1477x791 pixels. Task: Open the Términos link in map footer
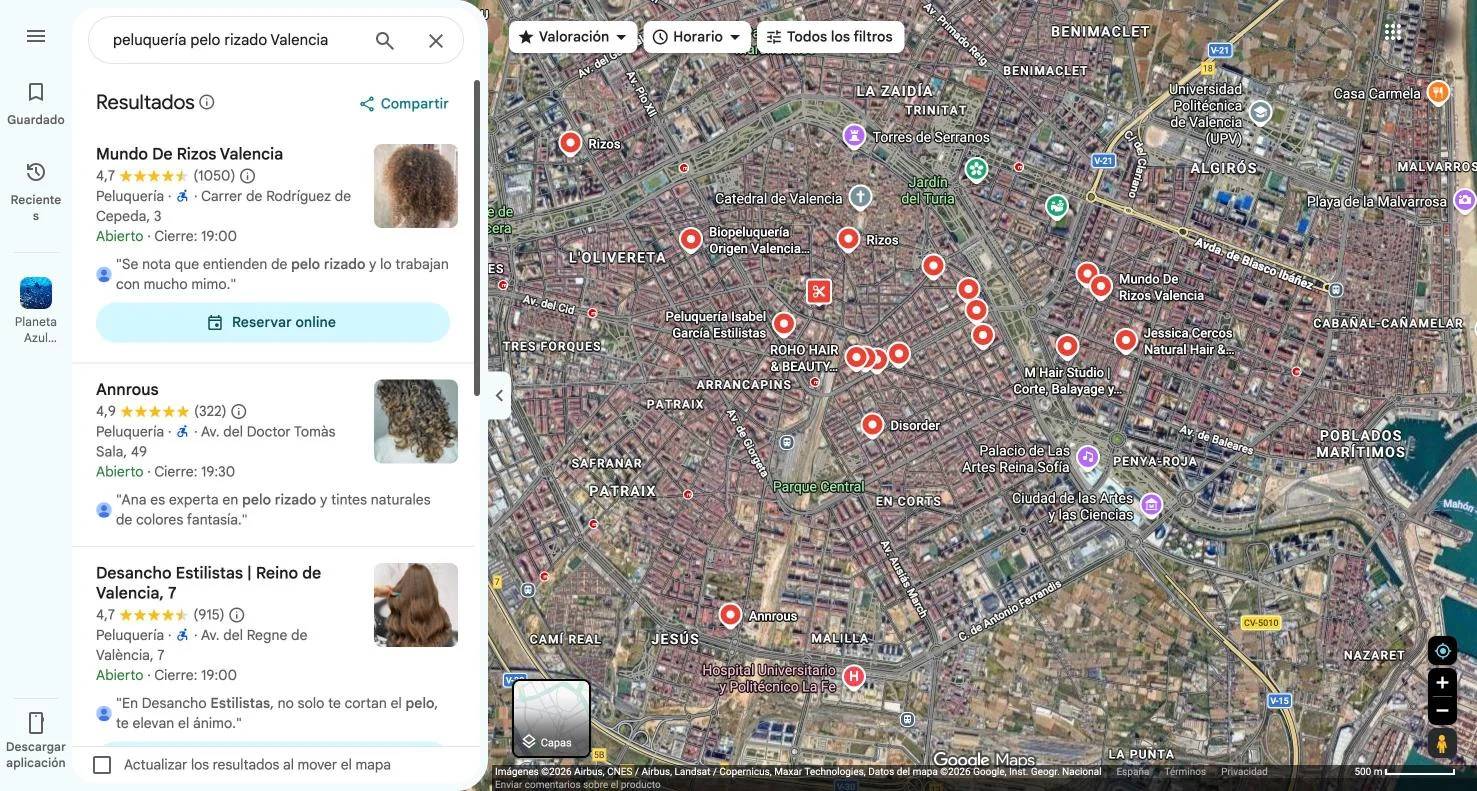1185,772
